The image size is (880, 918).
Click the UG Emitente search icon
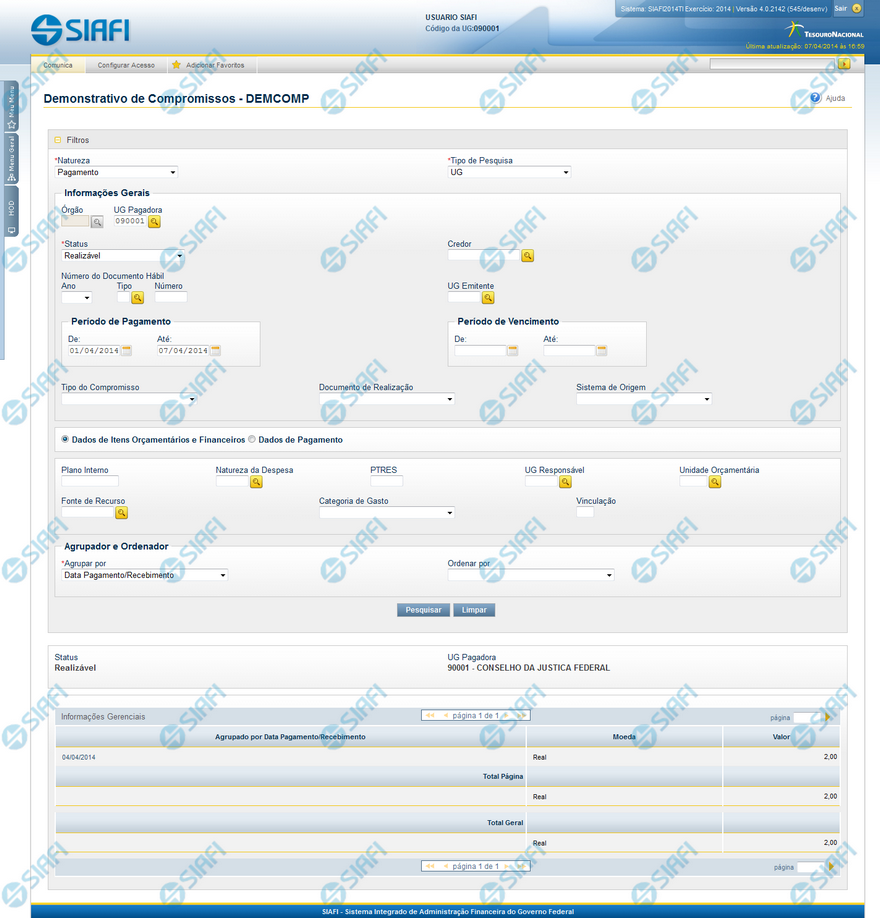(x=488, y=298)
